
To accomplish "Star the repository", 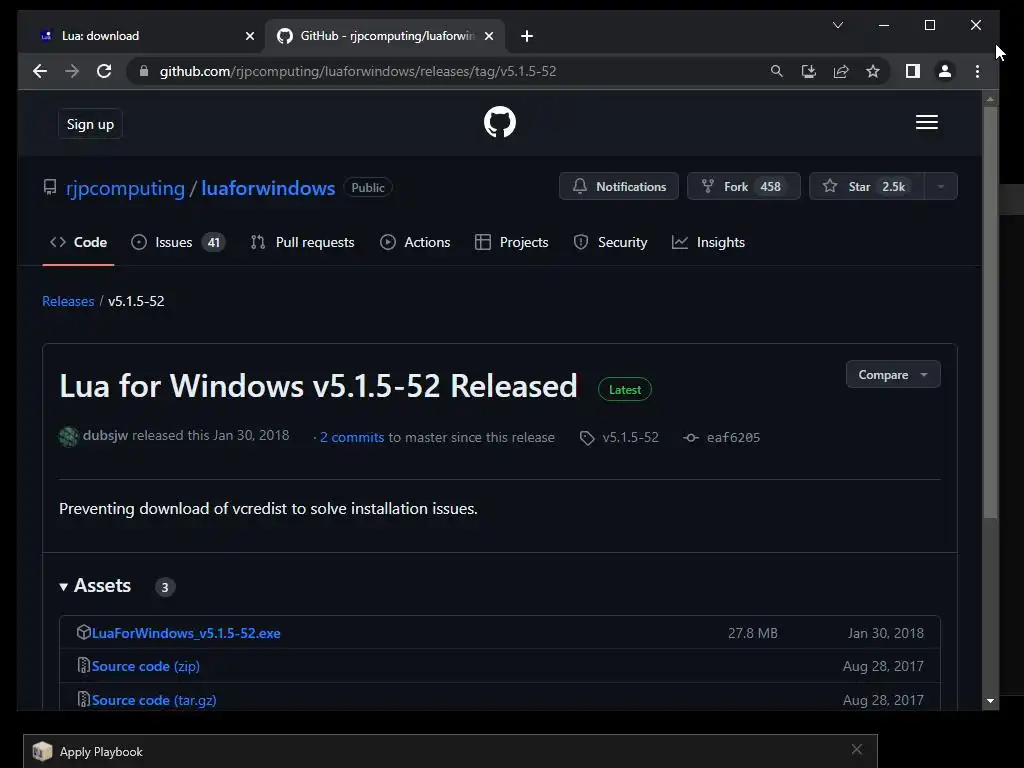I will pos(867,186).
